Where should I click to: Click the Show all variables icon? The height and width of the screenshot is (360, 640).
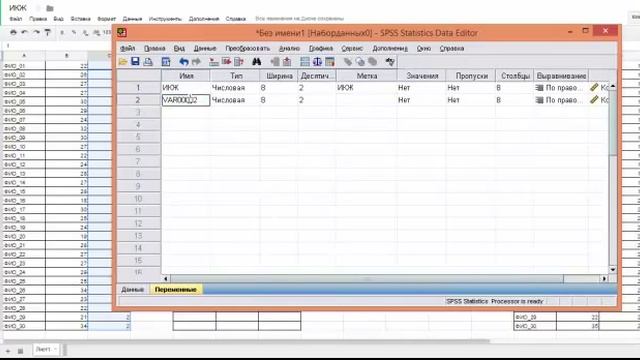[x=373, y=62]
